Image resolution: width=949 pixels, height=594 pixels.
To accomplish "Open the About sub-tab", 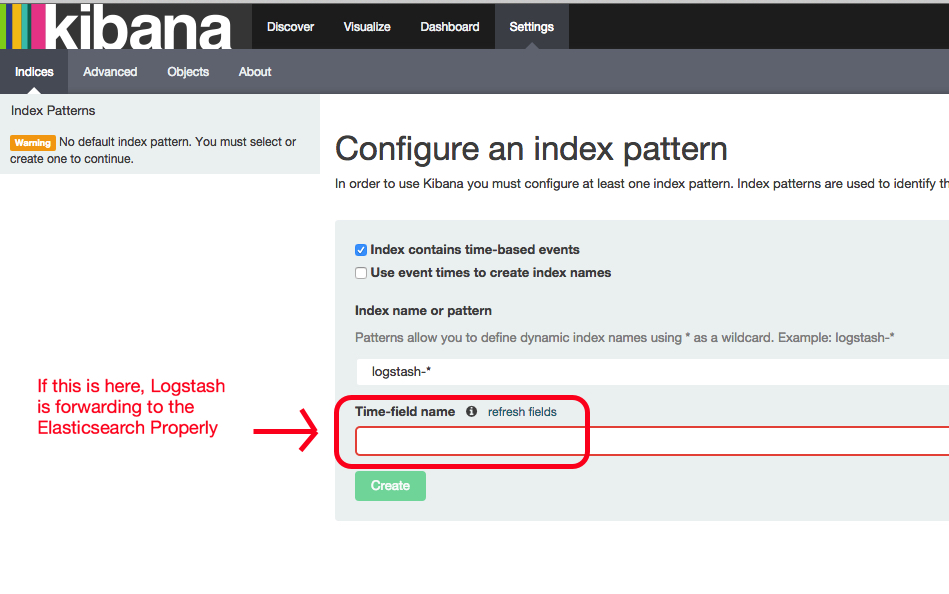I will (x=255, y=71).
